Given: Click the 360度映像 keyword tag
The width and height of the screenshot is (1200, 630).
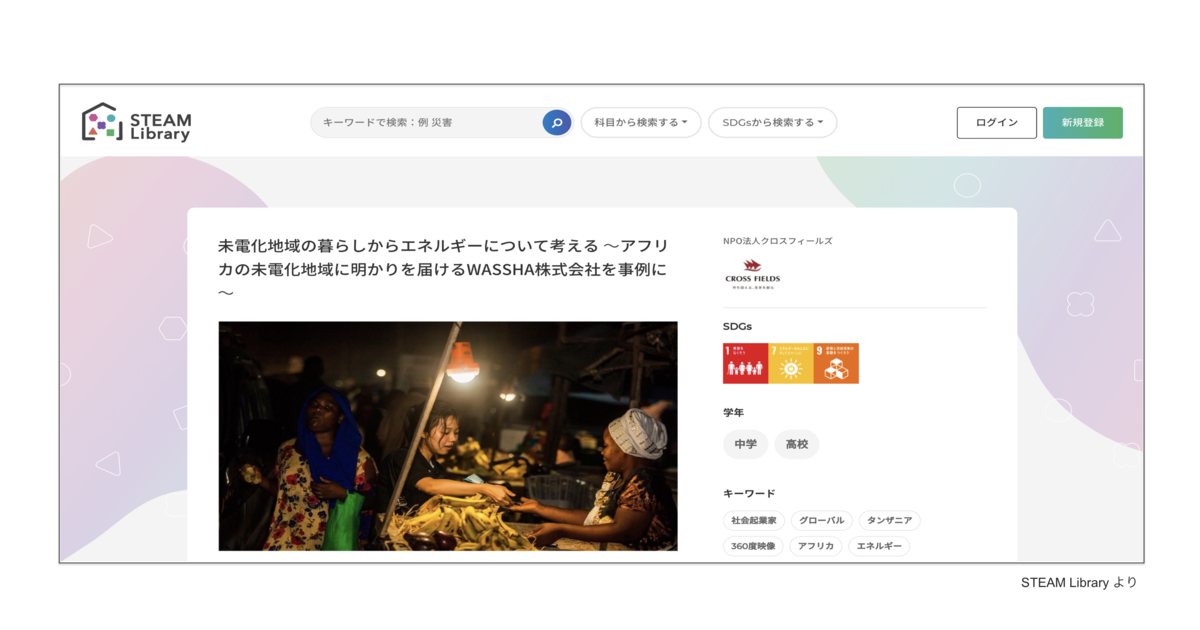Looking at the screenshot, I should (x=753, y=546).
